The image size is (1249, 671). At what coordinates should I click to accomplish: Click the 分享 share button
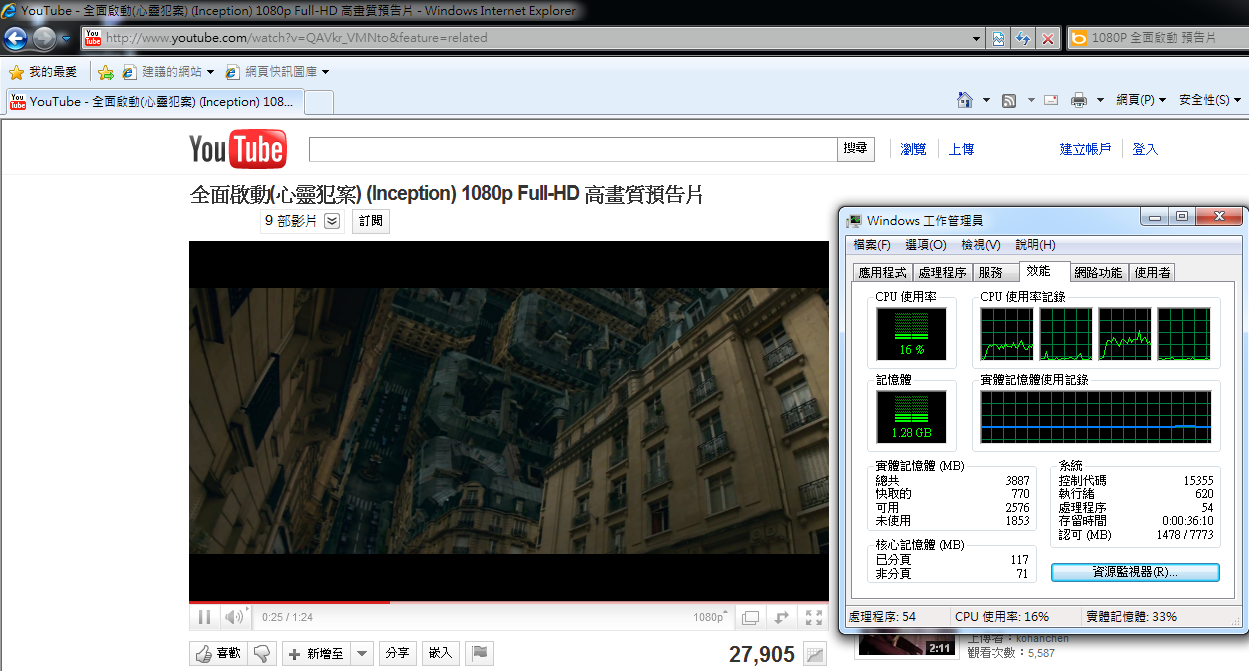point(397,653)
